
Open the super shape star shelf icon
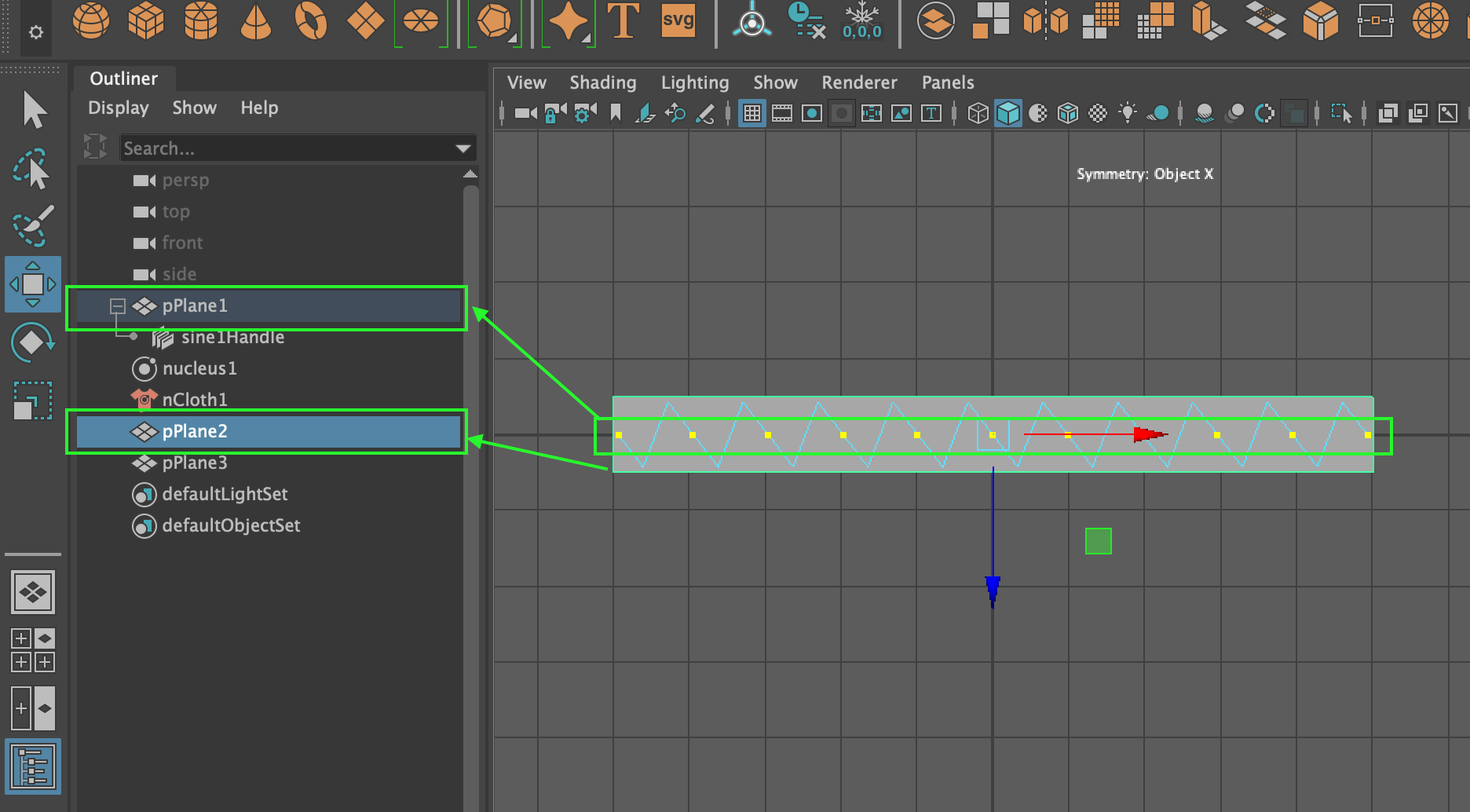569,22
